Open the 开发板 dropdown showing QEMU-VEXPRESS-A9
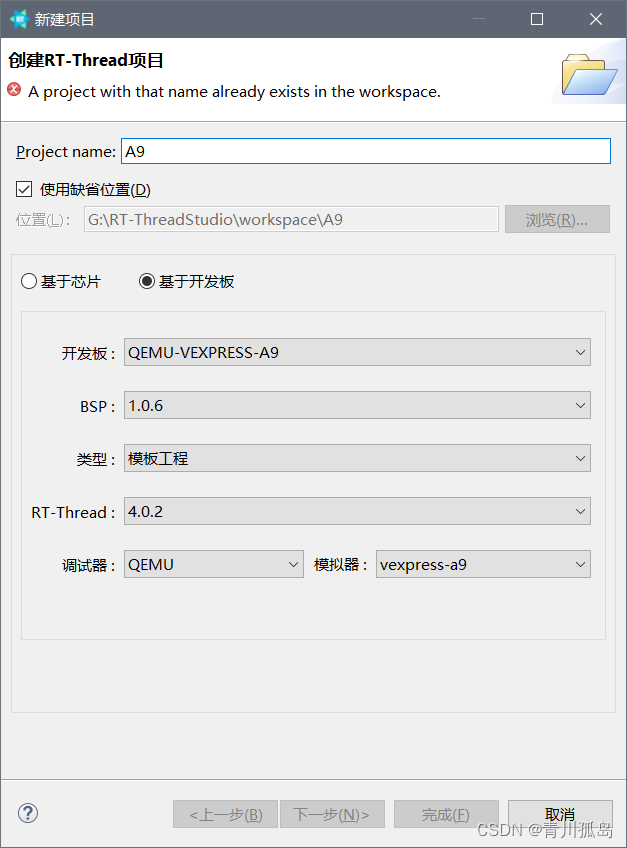The width and height of the screenshot is (627, 848). coord(357,353)
